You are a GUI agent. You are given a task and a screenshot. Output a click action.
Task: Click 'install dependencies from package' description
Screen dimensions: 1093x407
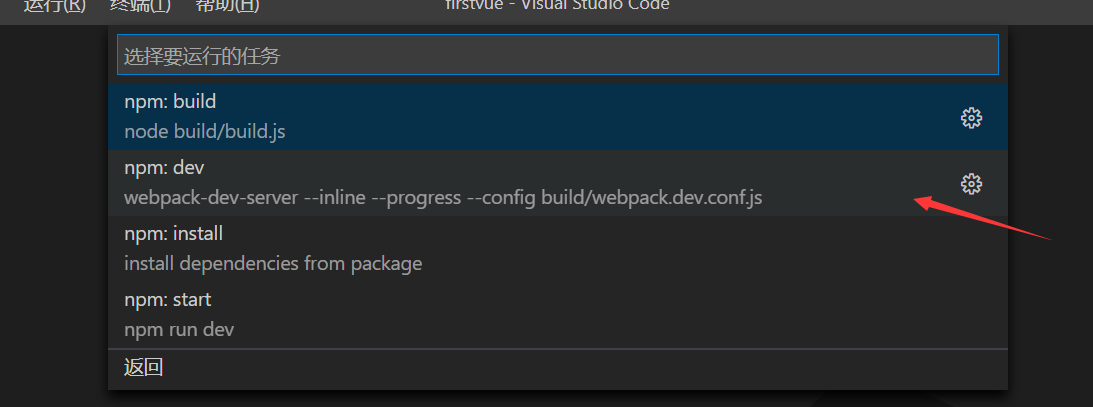coord(273,264)
